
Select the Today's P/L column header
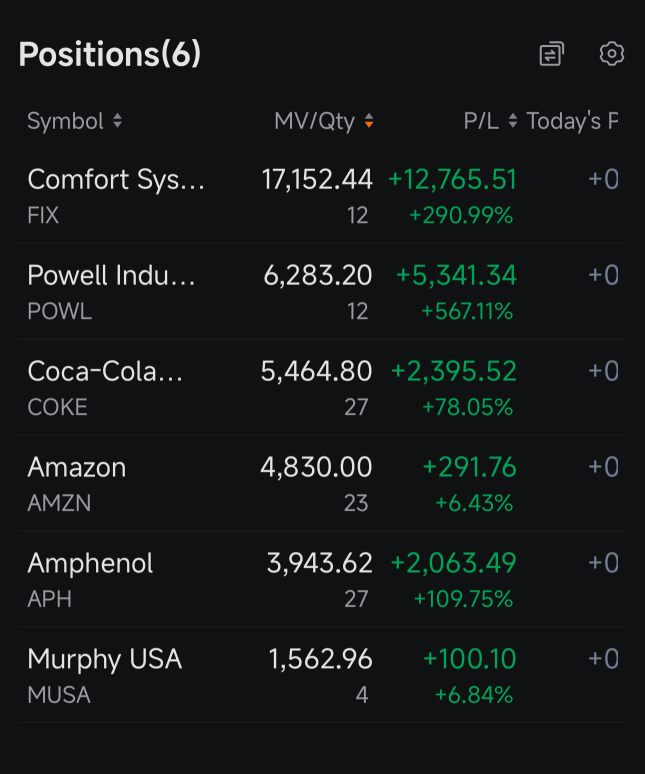pyautogui.click(x=572, y=121)
